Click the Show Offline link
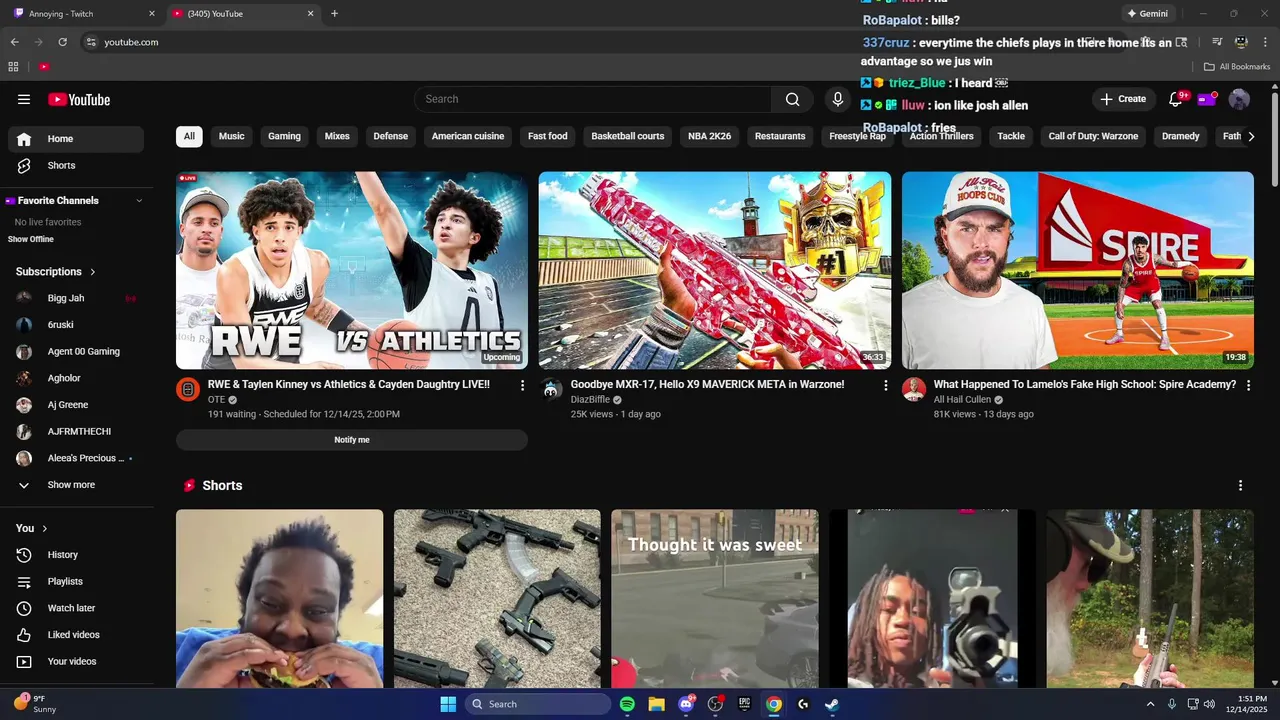The width and height of the screenshot is (1280, 720). (31, 239)
